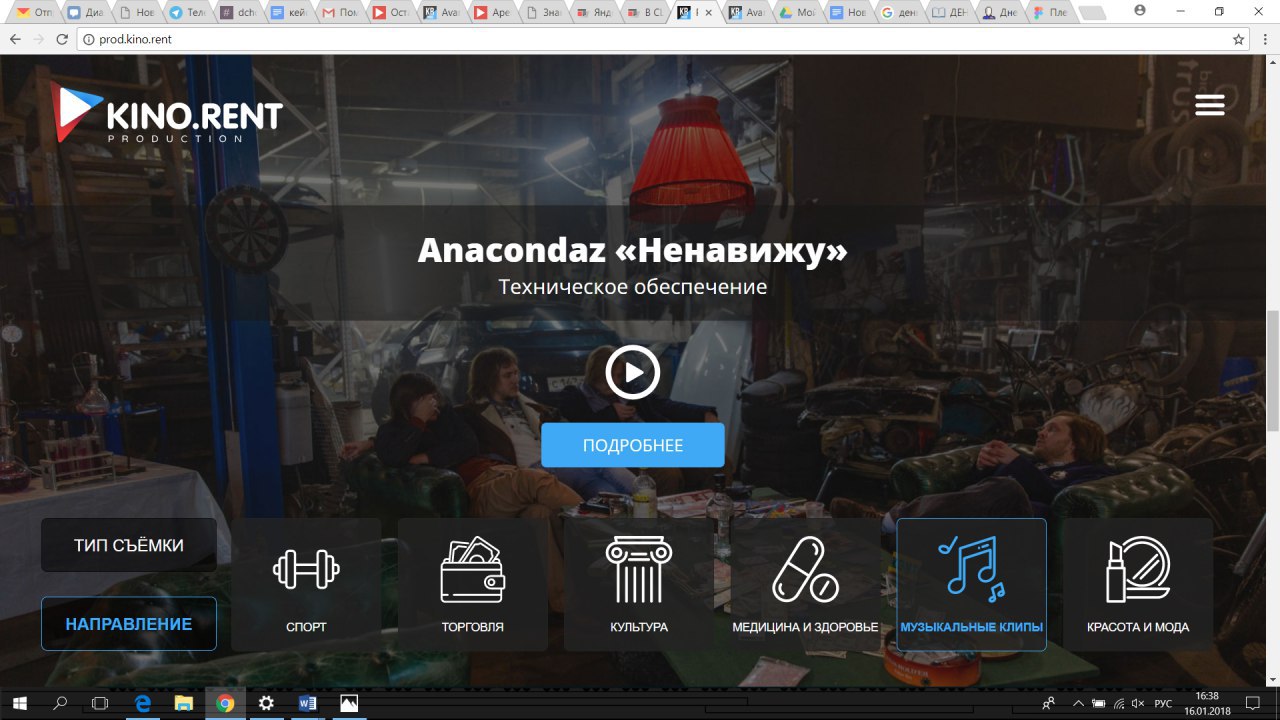The width and height of the screenshot is (1280, 720).
Task: Launch Microsoft Edge from the taskbar
Action: 142,703
